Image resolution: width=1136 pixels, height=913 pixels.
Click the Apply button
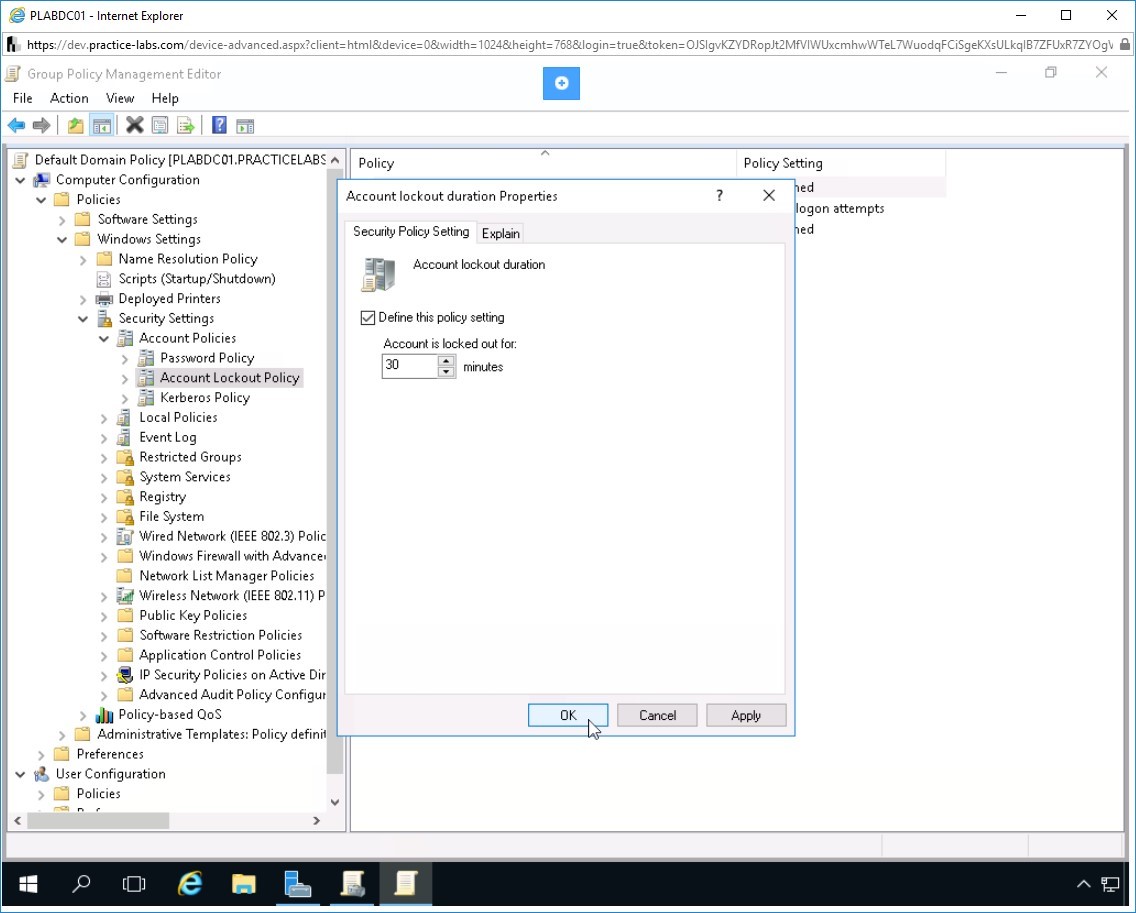coord(746,715)
